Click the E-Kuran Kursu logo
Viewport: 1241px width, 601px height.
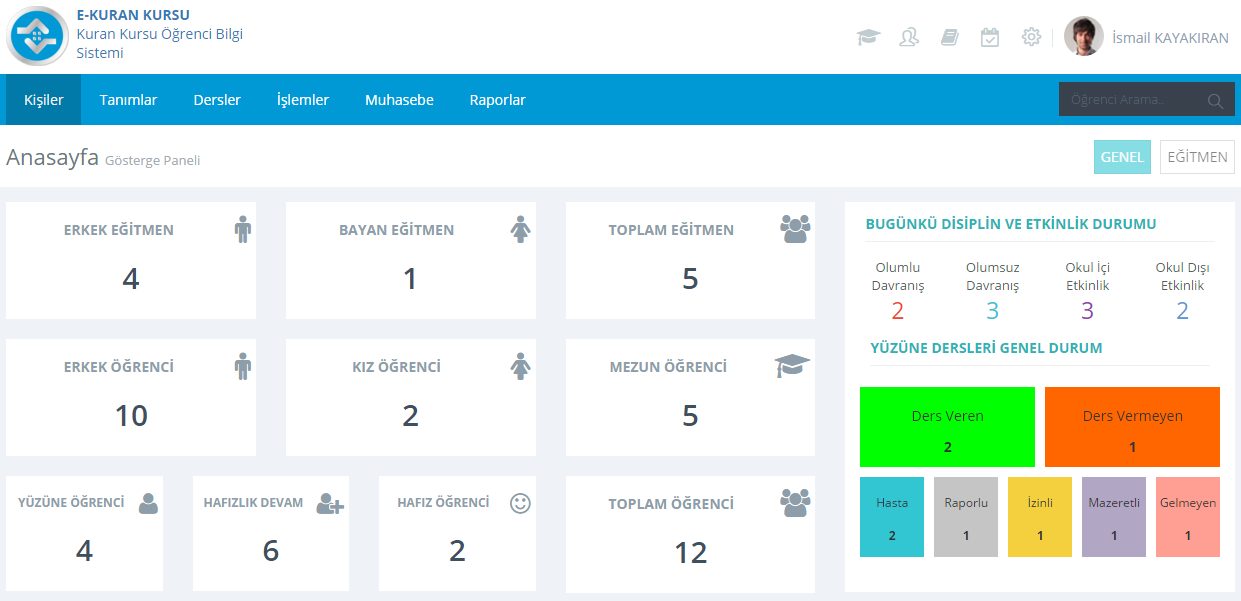pyautogui.click(x=37, y=36)
